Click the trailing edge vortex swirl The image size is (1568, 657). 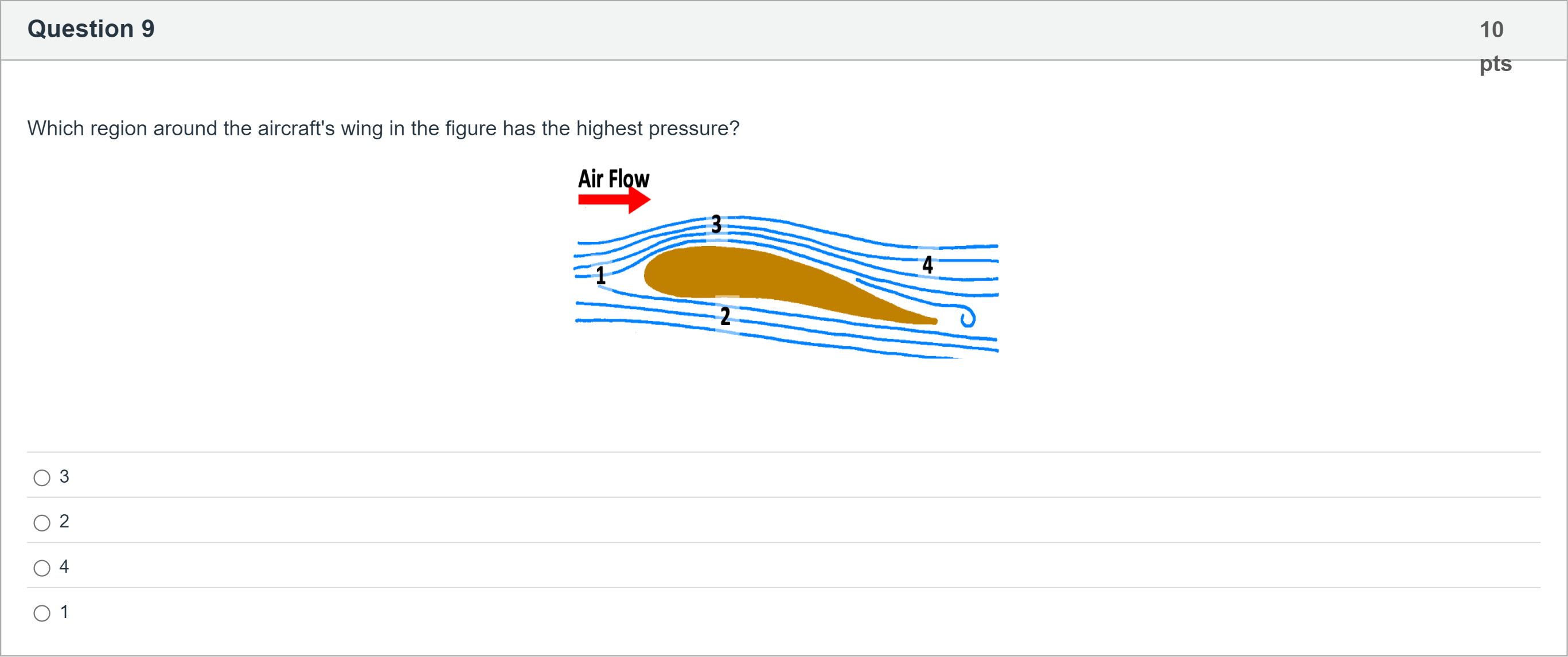click(x=968, y=317)
